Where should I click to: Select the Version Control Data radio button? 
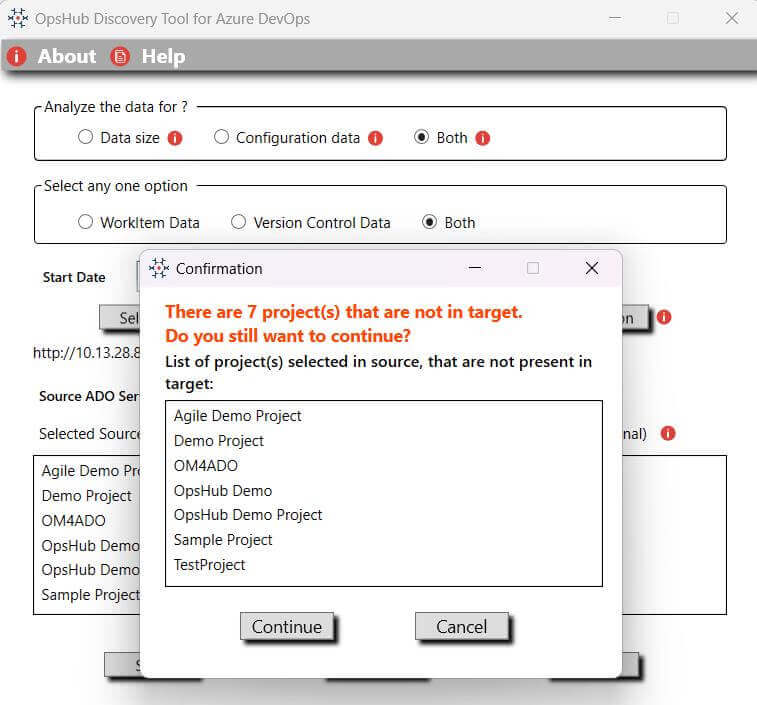238,222
